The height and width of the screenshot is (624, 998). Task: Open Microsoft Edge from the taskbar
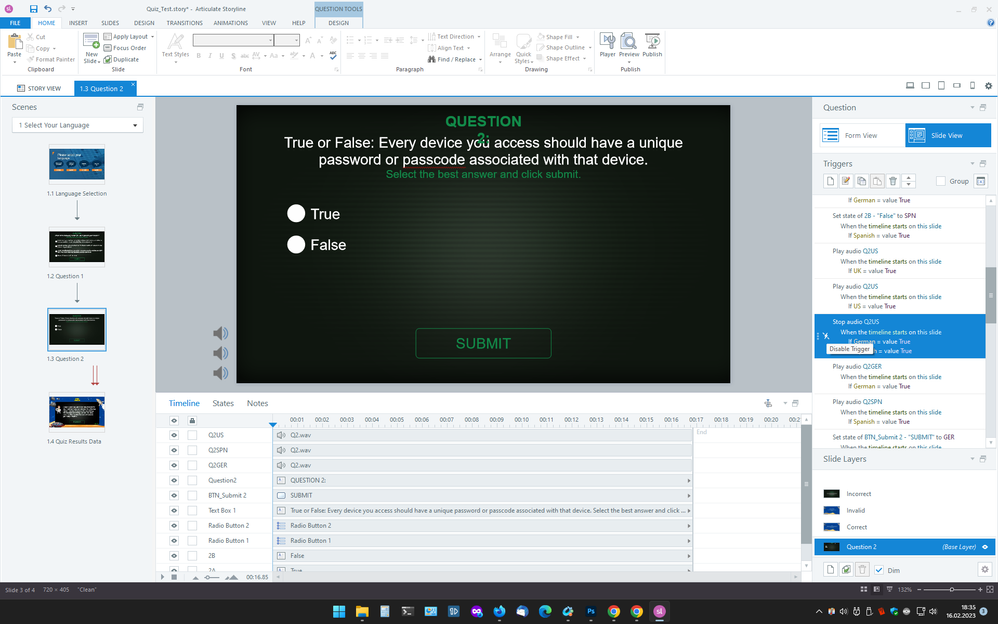pyautogui.click(x=545, y=611)
